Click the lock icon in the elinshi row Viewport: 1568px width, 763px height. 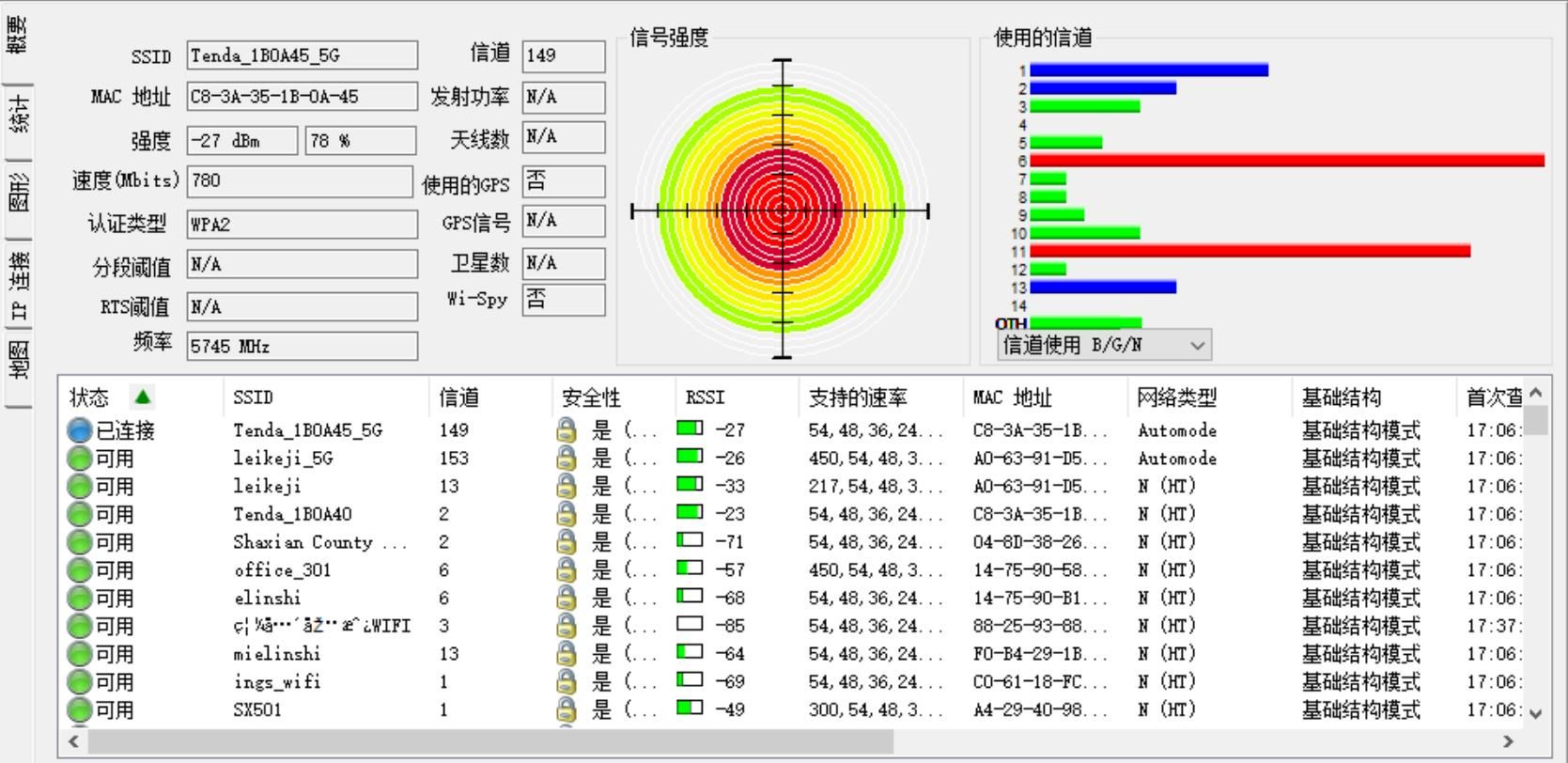566,599
